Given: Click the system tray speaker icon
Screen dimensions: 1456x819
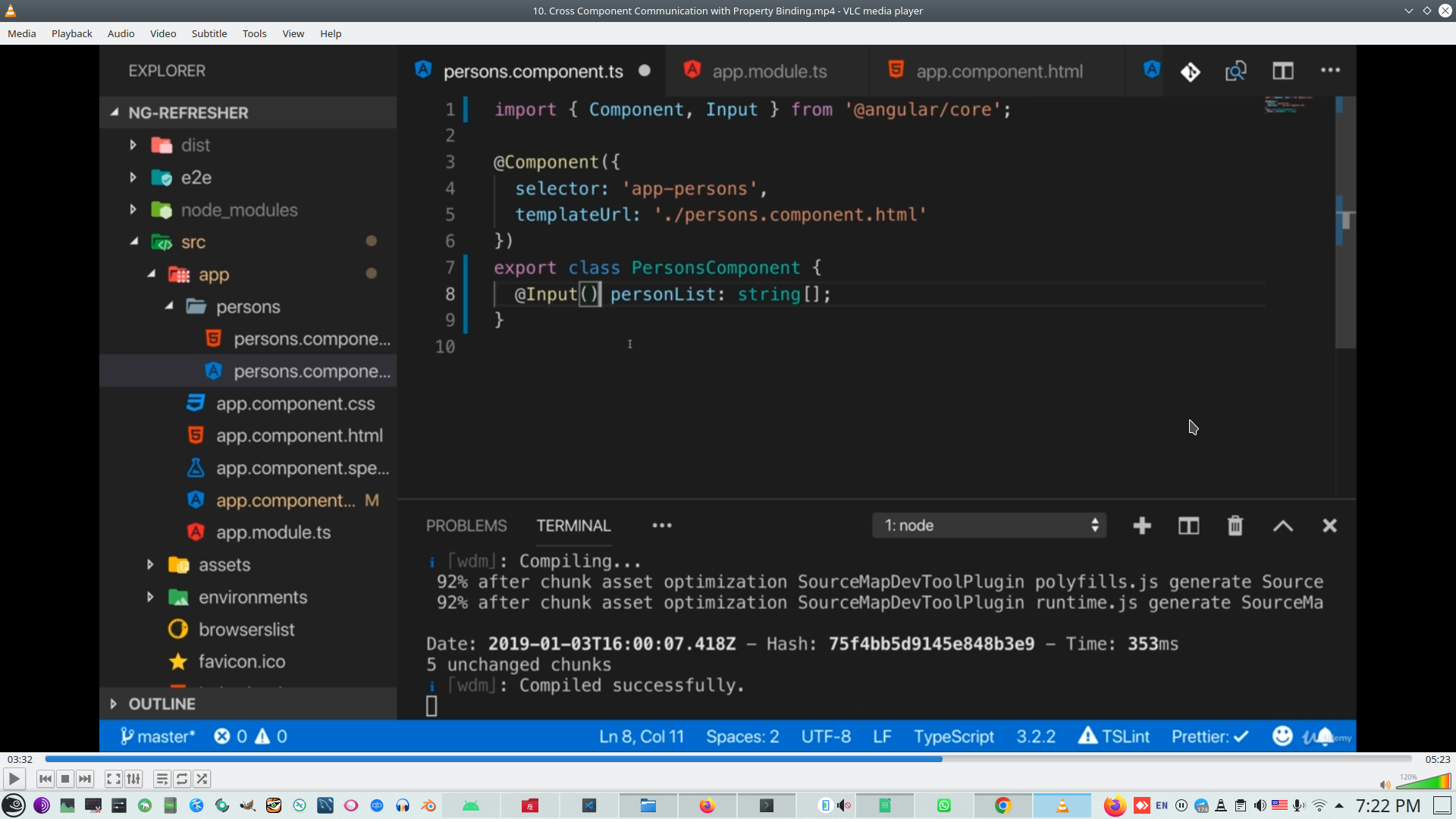Looking at the screenshot, I should tap(1260, 805).
